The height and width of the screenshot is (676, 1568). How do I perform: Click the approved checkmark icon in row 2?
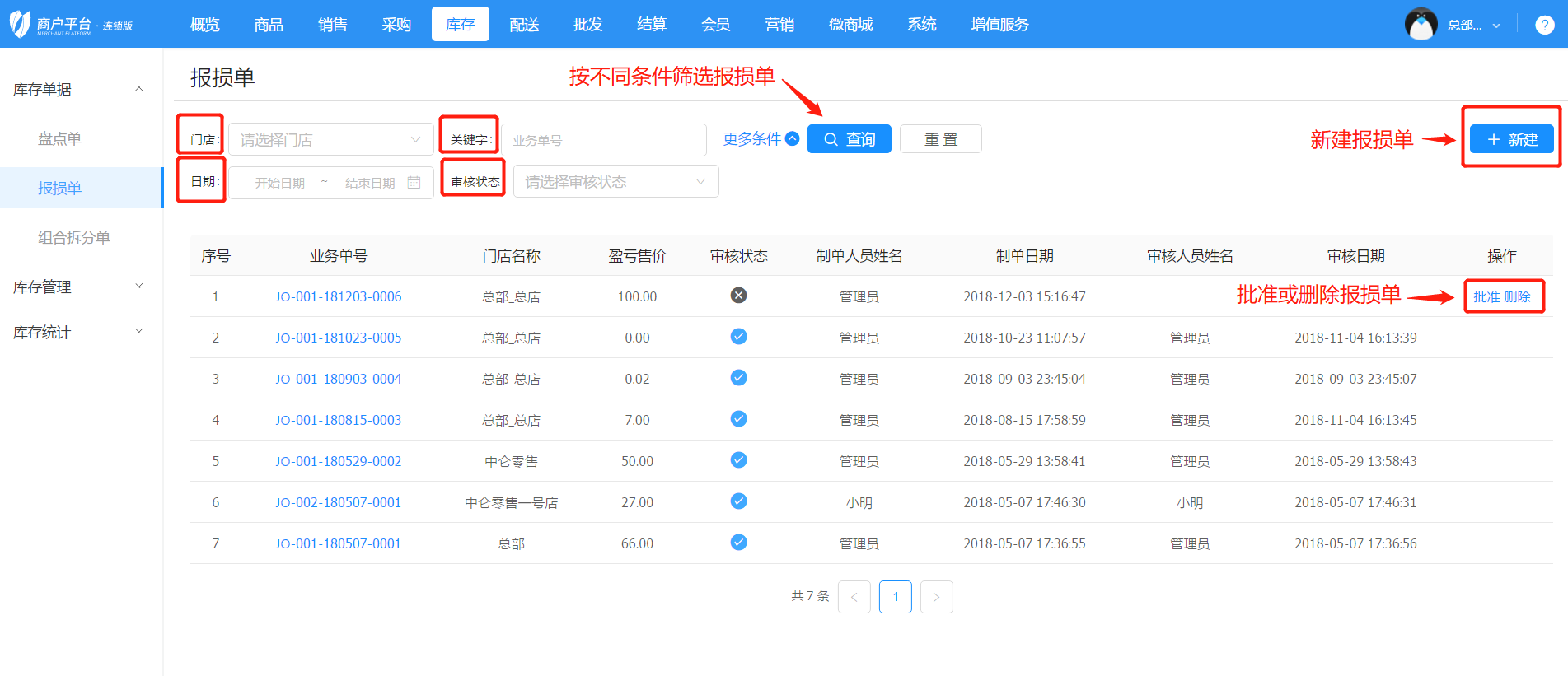pyautogui.click(x=738, y=337)
